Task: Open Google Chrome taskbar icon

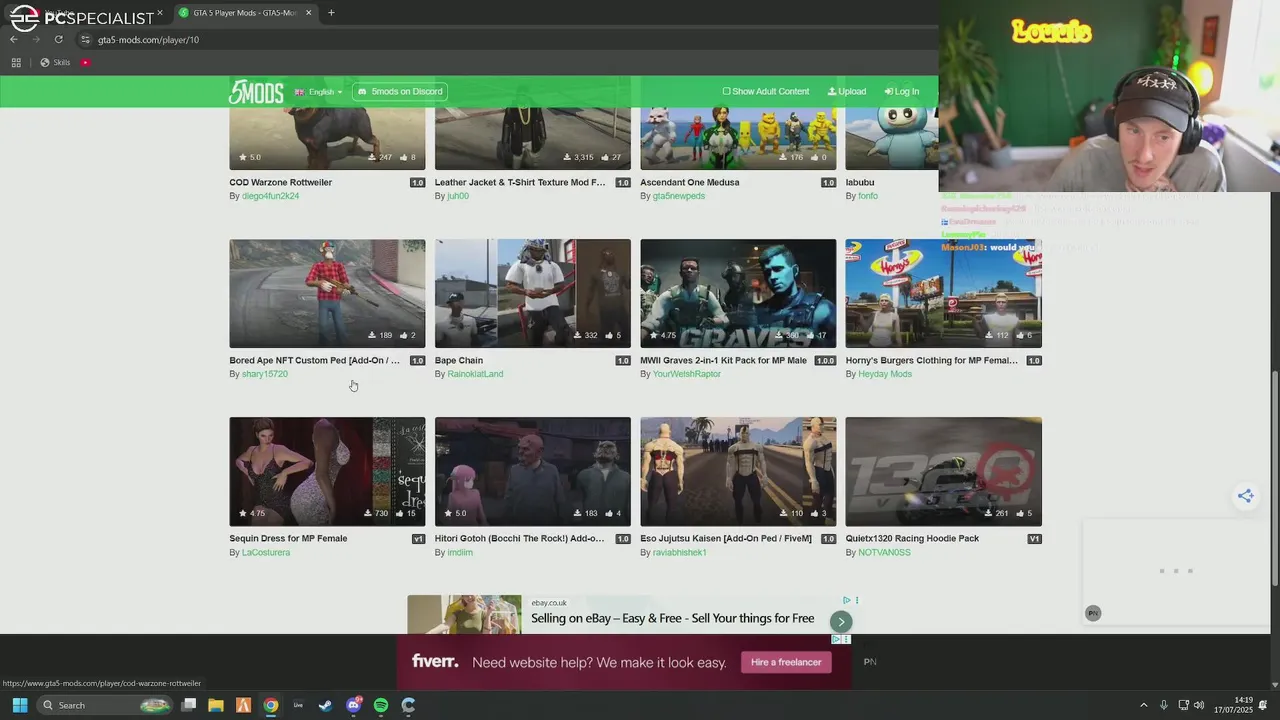Action: point(270,705)
